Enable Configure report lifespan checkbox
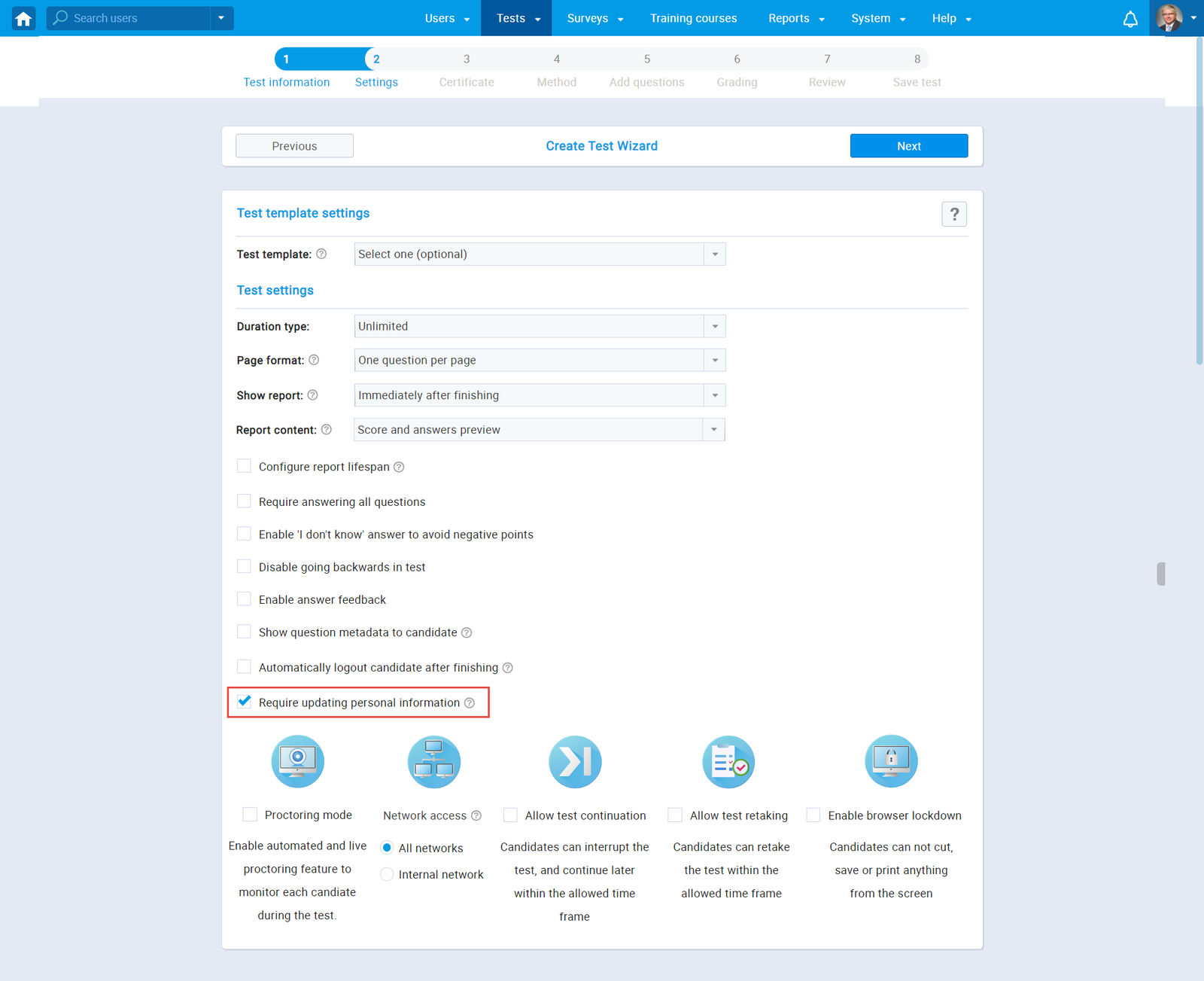 coord(244,466)
